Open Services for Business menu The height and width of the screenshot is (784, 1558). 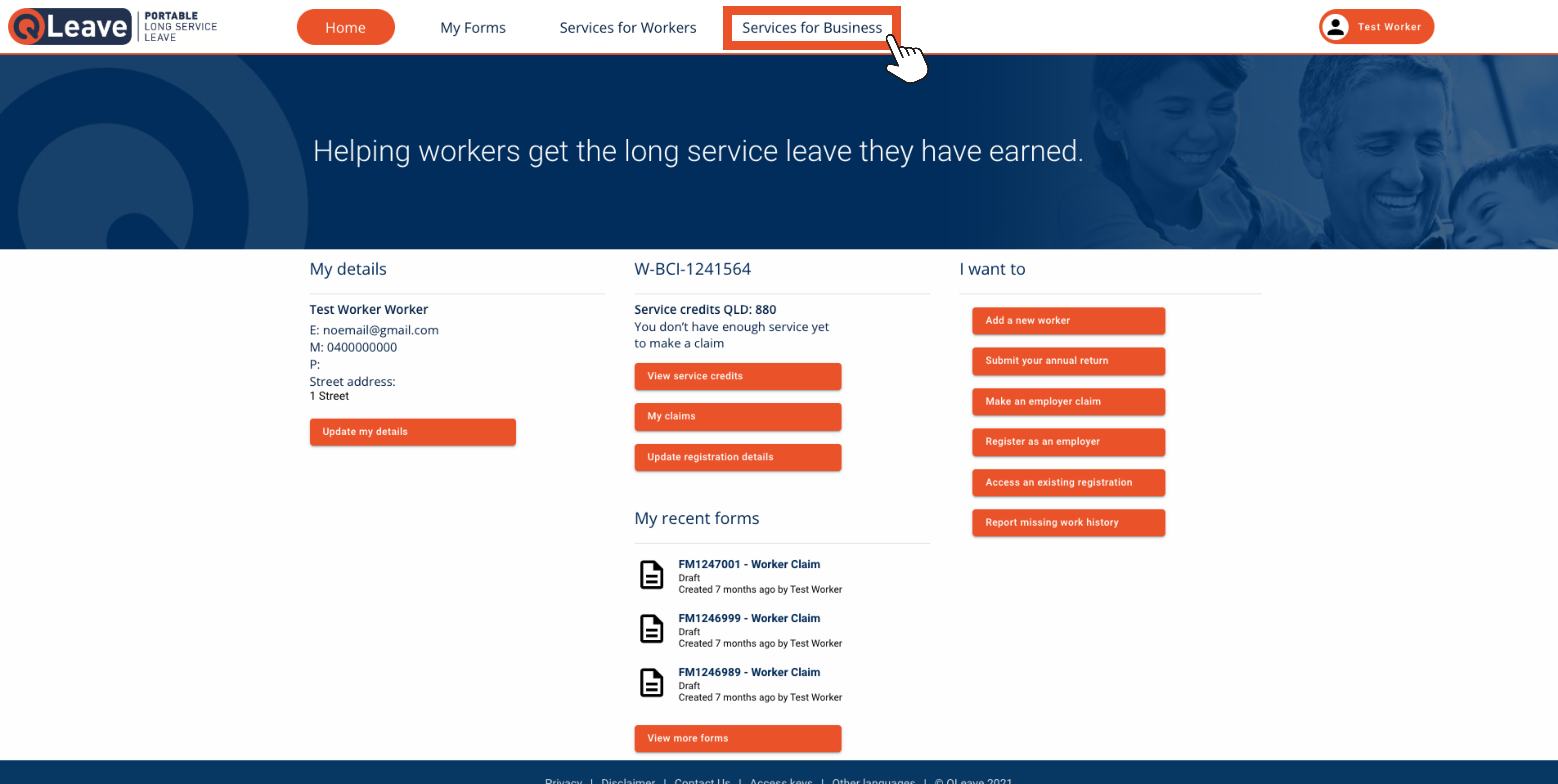click(x=812, y=27)
